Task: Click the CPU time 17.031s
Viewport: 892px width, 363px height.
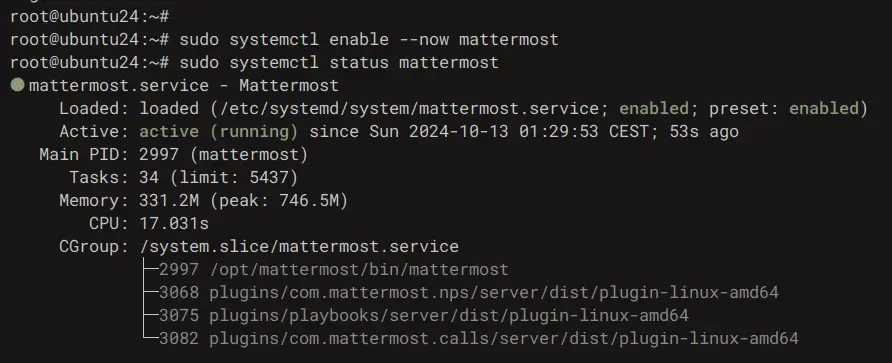Action: point(174,224)
